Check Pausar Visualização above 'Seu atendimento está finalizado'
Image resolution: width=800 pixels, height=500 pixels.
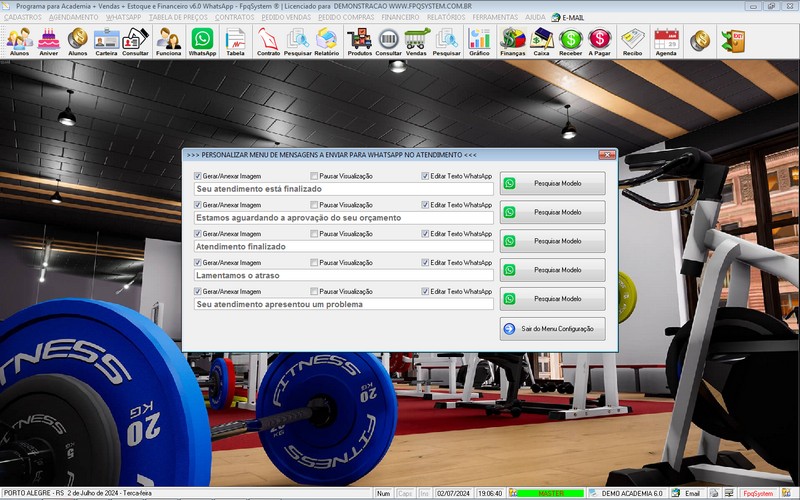[x=314, y=176]
